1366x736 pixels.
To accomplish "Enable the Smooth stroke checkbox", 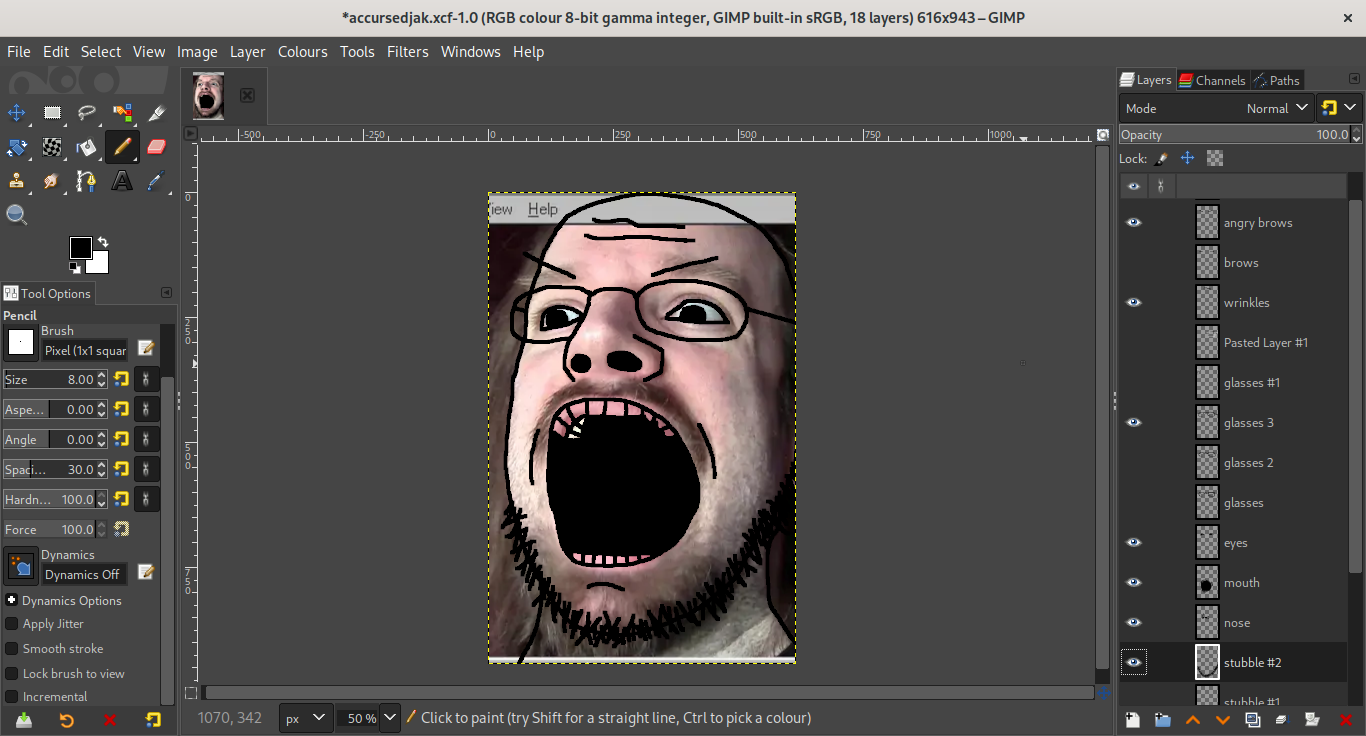I will [x=12, y=649].
